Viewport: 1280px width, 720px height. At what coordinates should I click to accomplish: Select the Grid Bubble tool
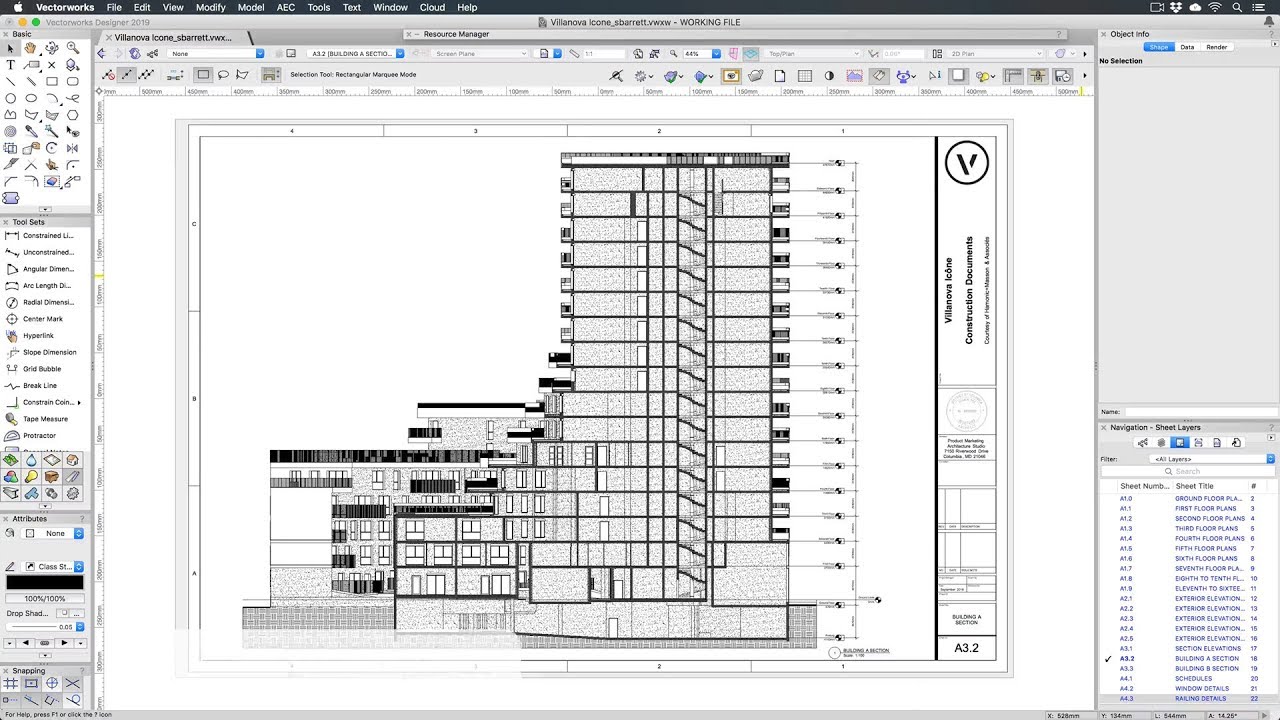tap(39, 369)
